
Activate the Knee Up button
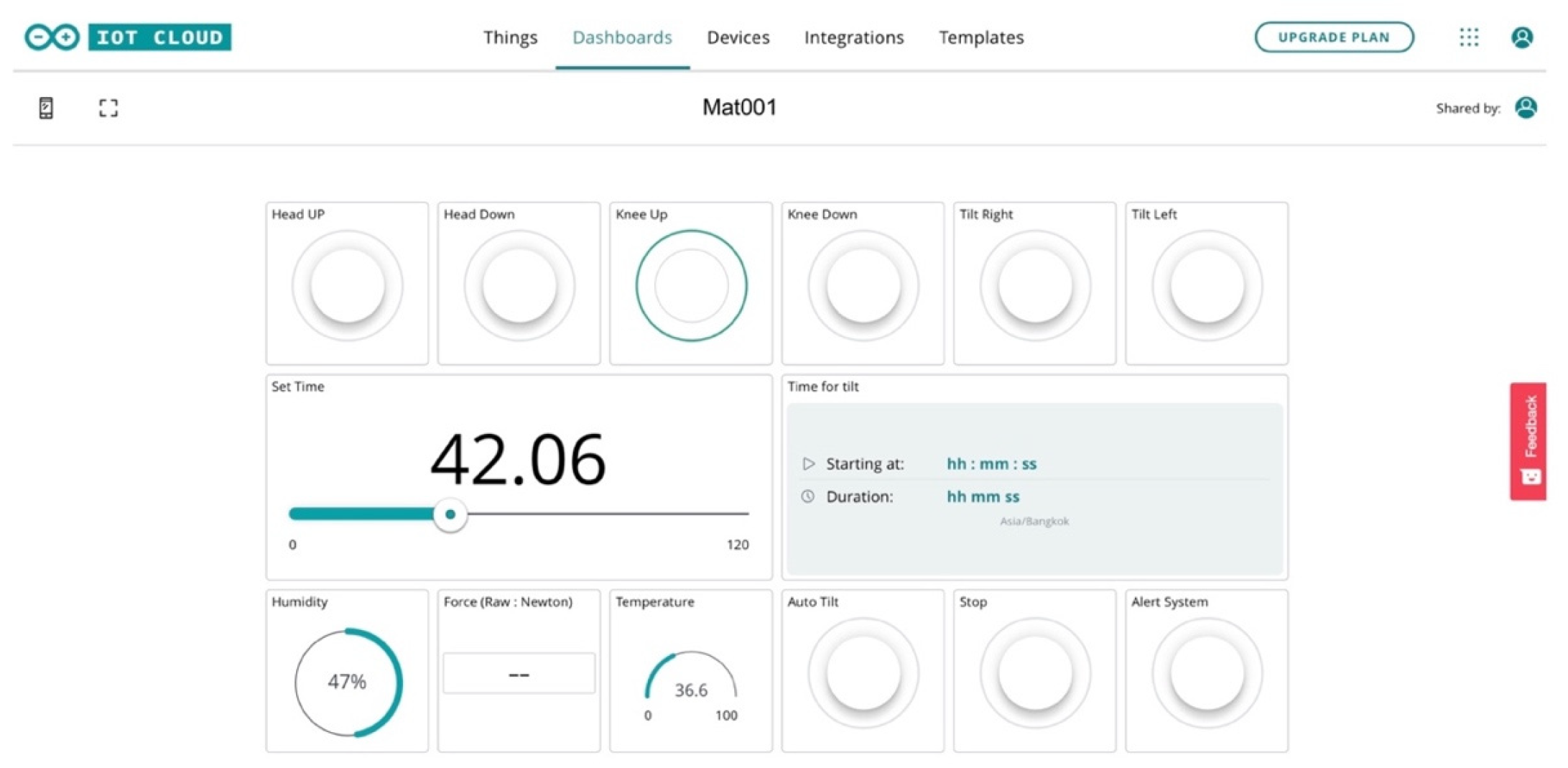690,284
